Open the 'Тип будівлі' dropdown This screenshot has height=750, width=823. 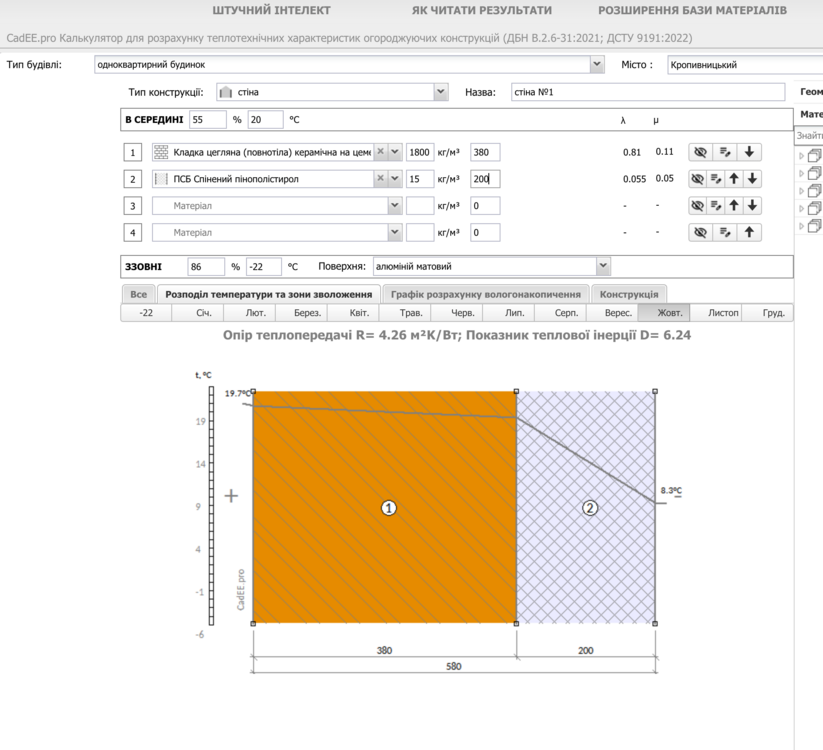pyautogui.click(x=344, y=63)
